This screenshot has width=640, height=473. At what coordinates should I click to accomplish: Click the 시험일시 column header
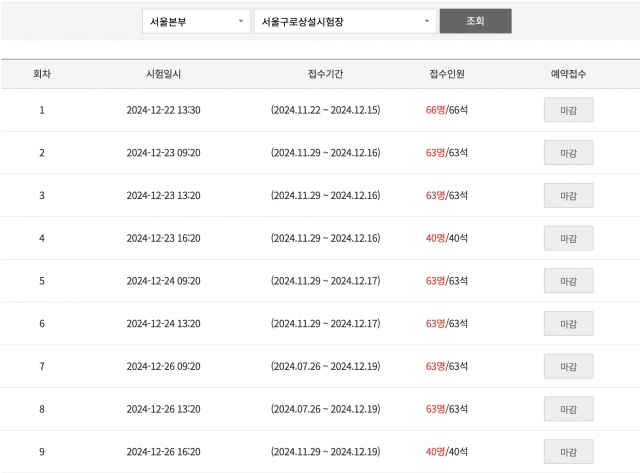tap(163, 74)
